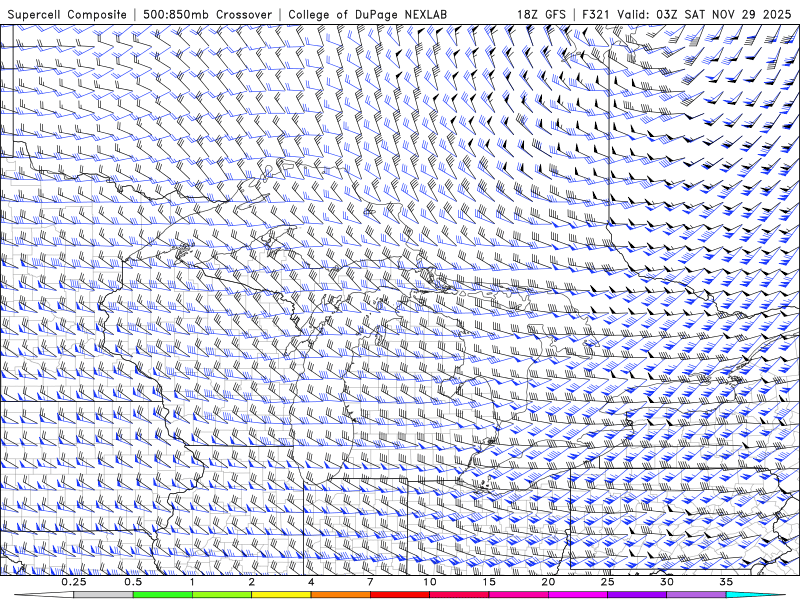Click the '2' legend value label
Image resolution: width=800 pixels, height=600 pixels.
click(x=252, y=582)
